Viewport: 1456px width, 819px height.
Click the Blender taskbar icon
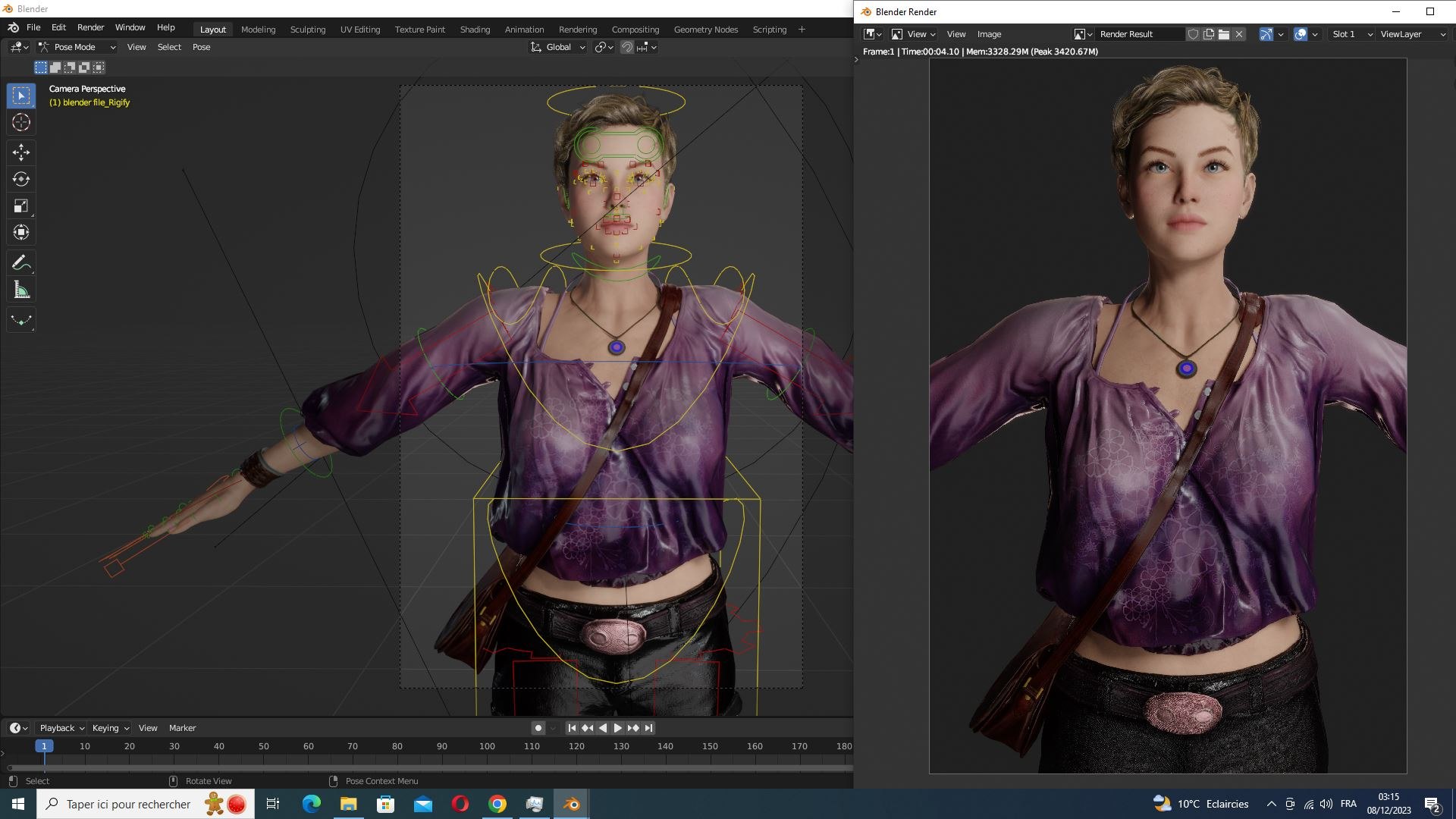[x=572, y=804]
